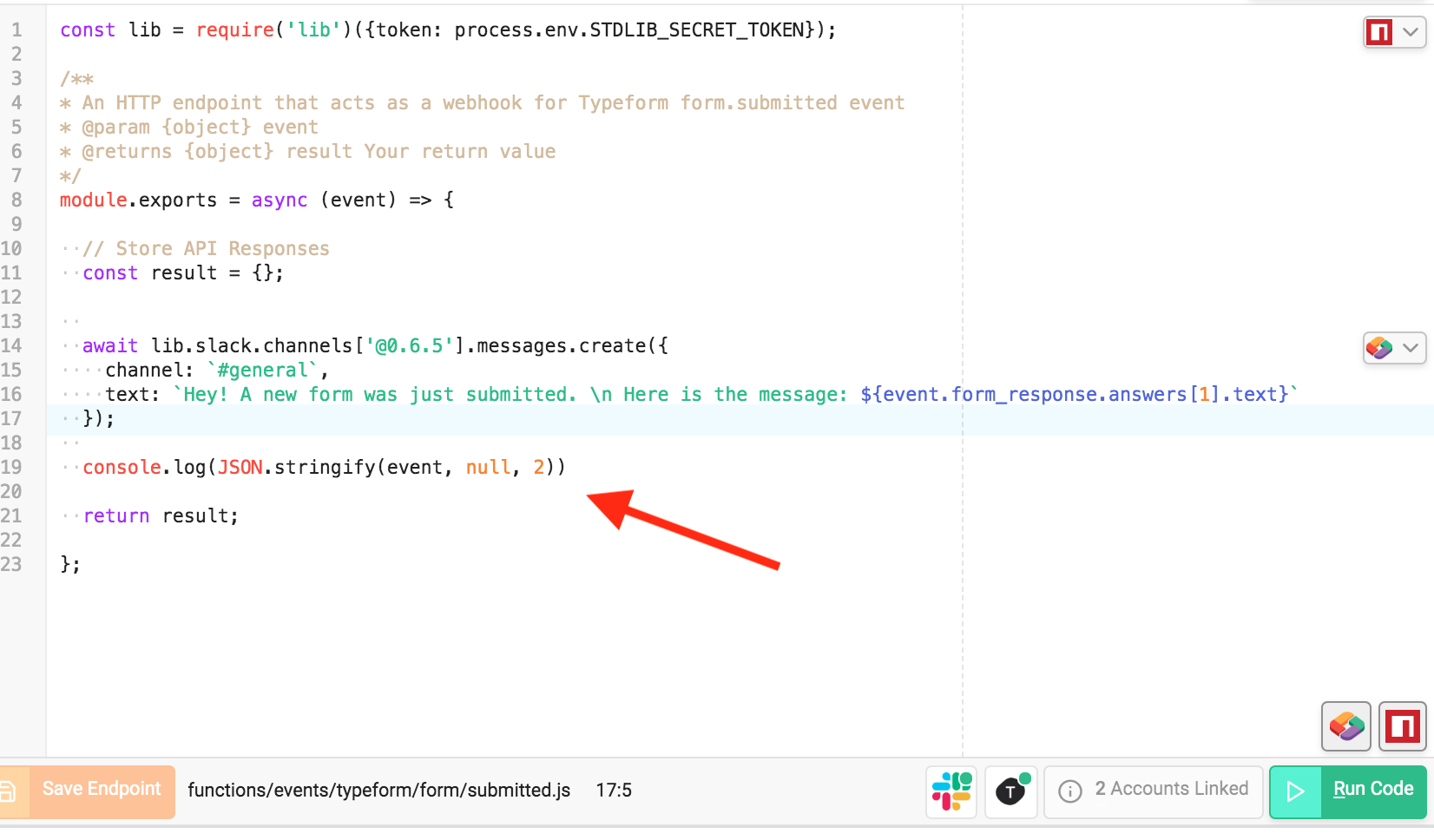This screenshot has width=1434, height=840.
Task: Click 'const result = {};' on line 11
Action: 183,272
